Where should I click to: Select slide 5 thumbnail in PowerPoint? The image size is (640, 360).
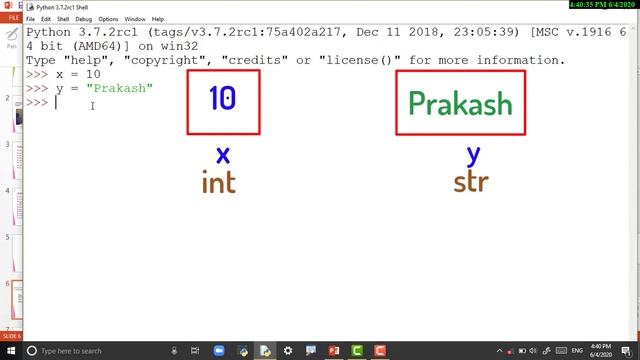[18, 253]
